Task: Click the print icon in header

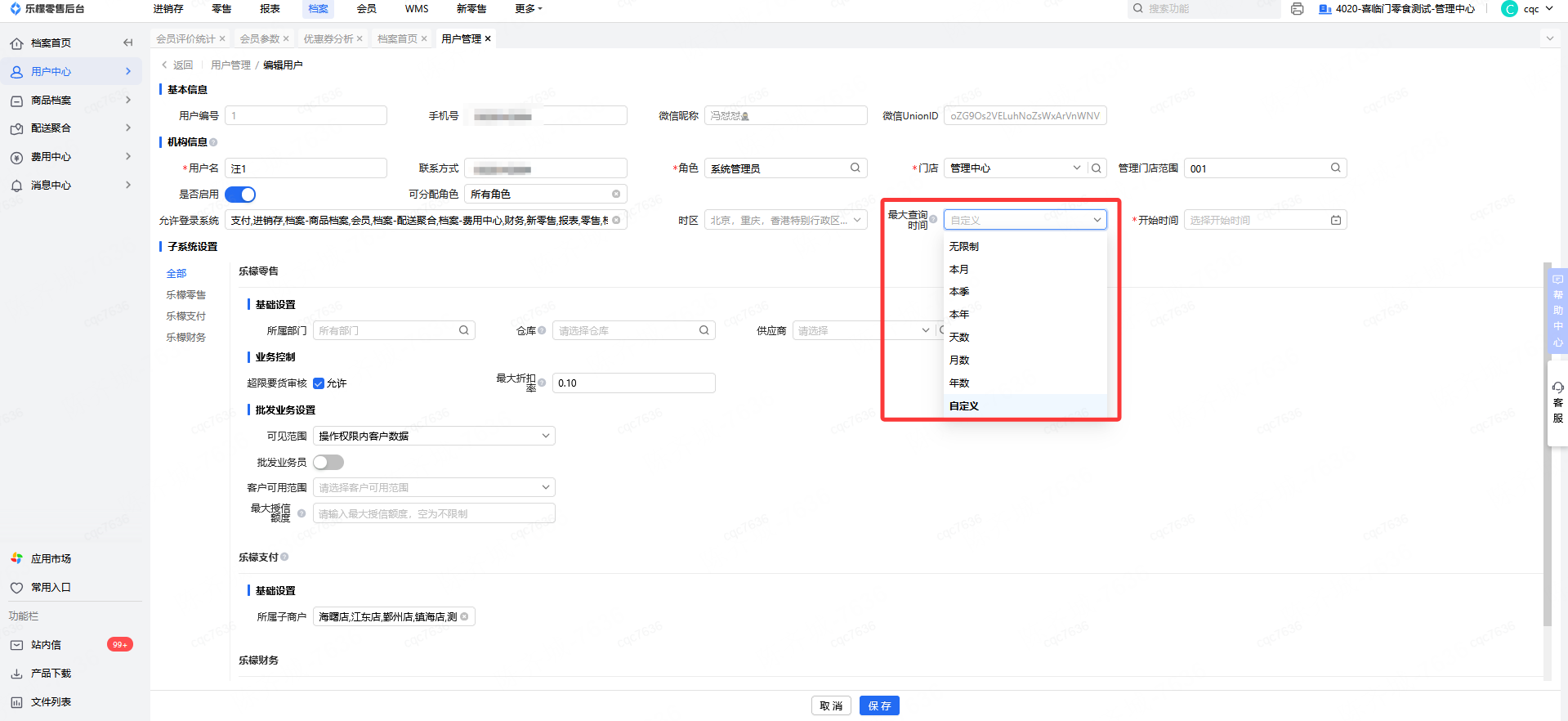Action: point(1298,9)
